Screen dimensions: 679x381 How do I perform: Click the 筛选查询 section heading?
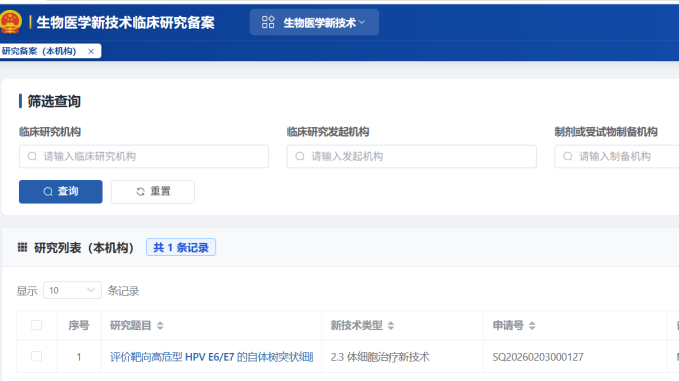pos(54,101)
